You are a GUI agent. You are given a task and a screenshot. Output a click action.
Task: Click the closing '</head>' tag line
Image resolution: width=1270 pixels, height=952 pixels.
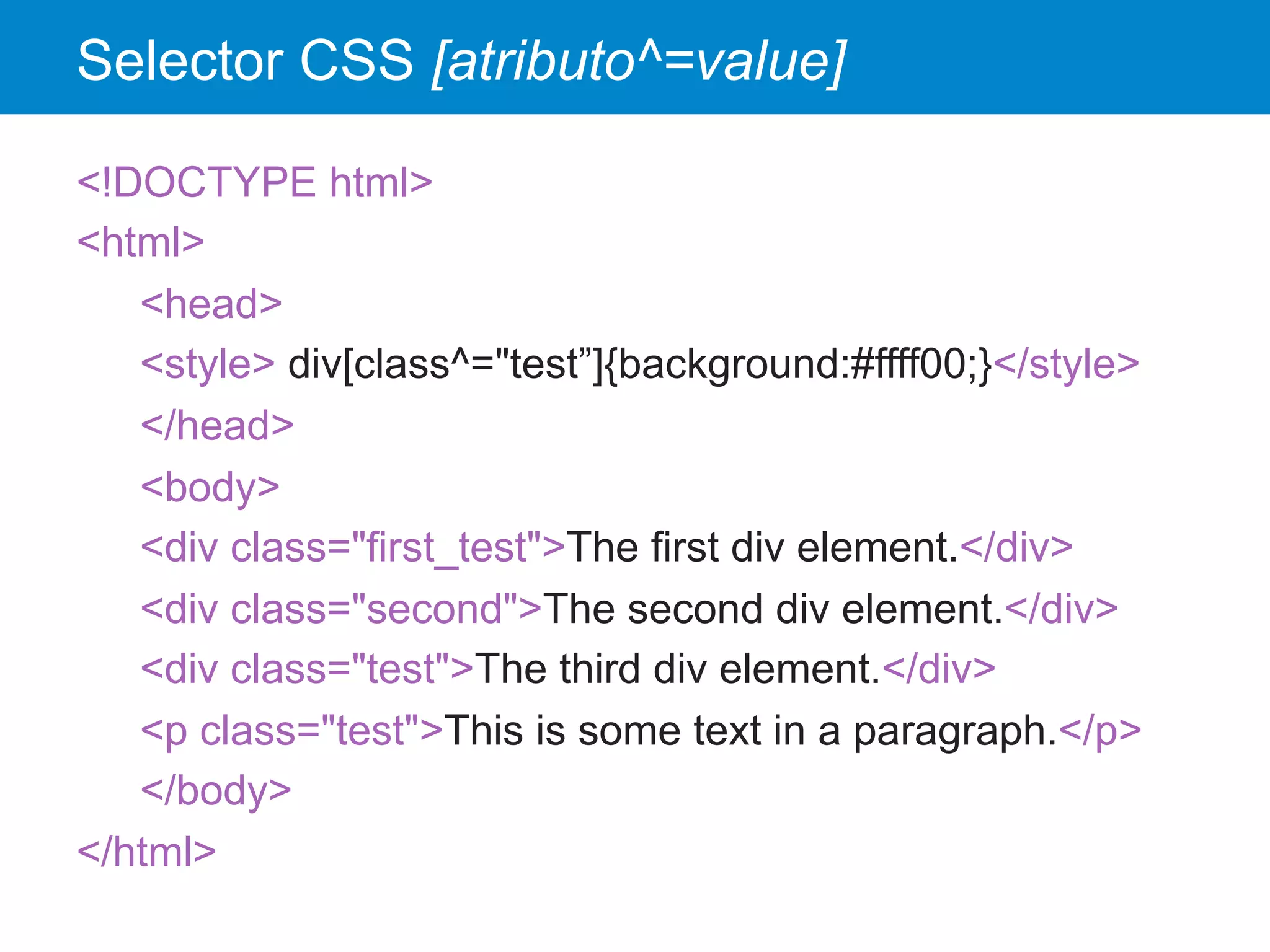[217, 425]
